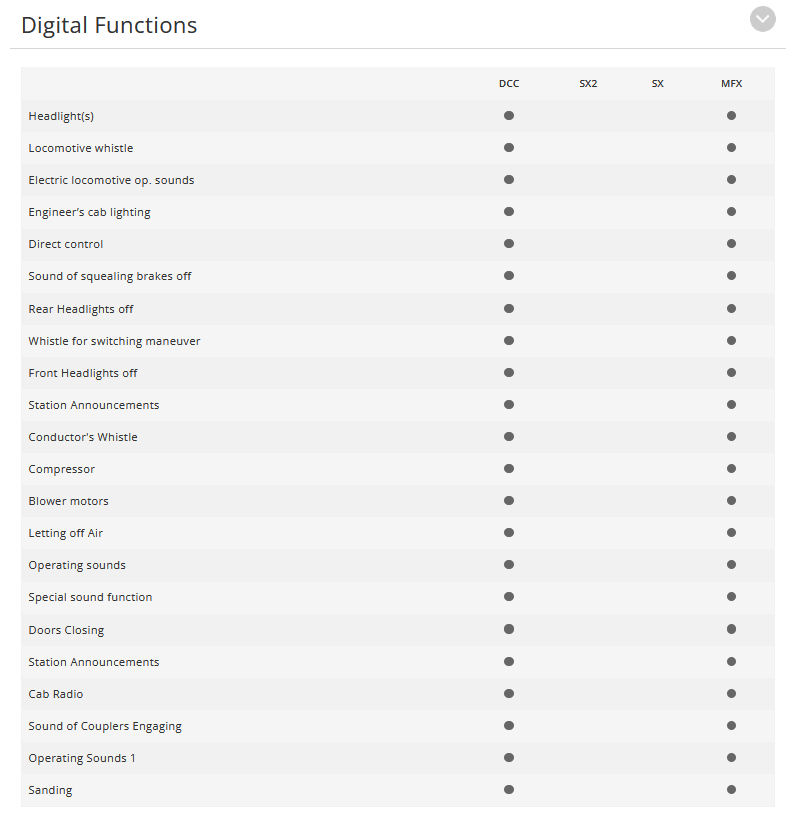Click the DCC dot for Direct control
Screen dimensions: 795x825
pyautogui.click(x=509, y=244)
